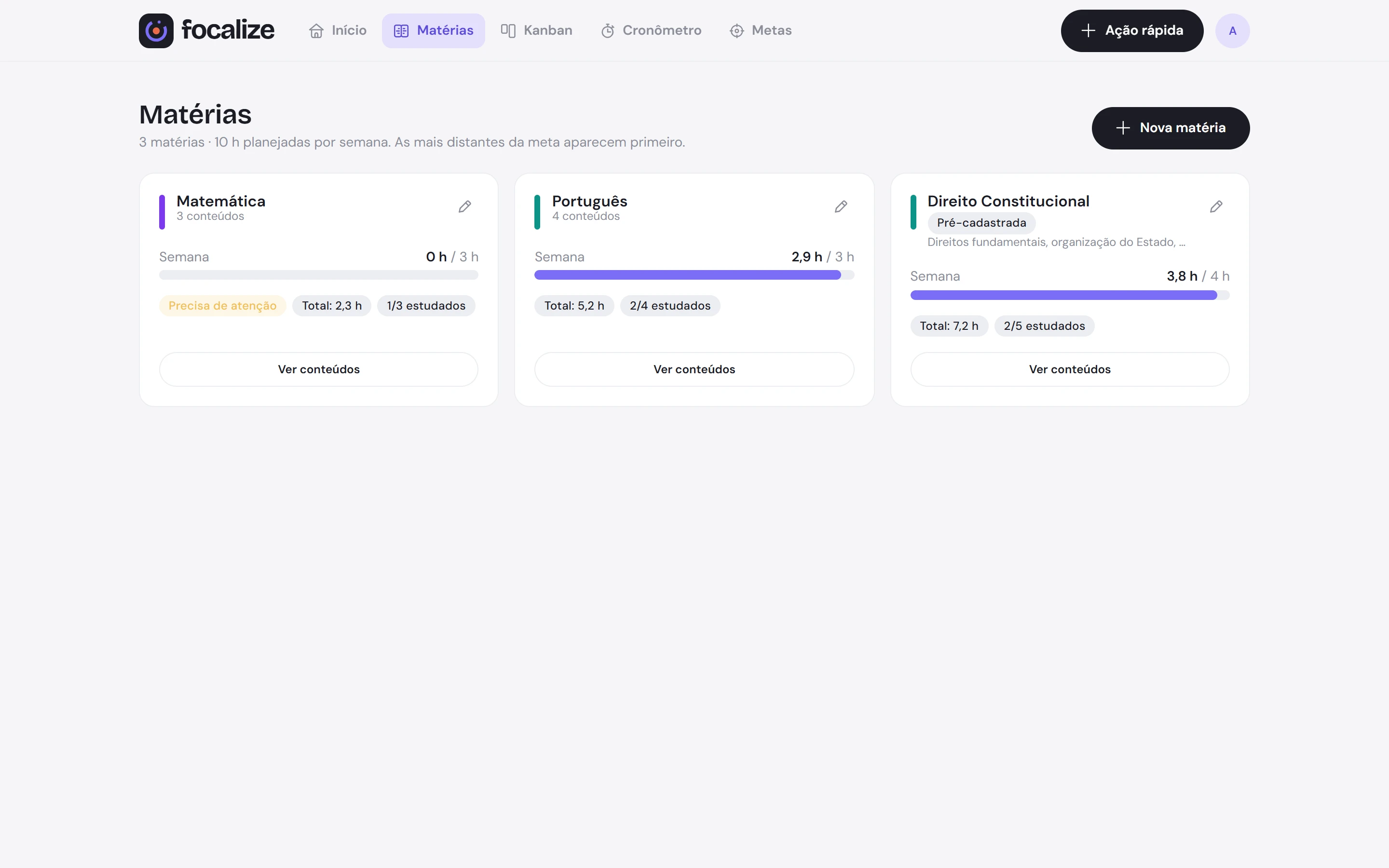Screen dimensions: 1389x868
Task: Edit Português with the pencil icon
Action: click(x=841, y=207)
